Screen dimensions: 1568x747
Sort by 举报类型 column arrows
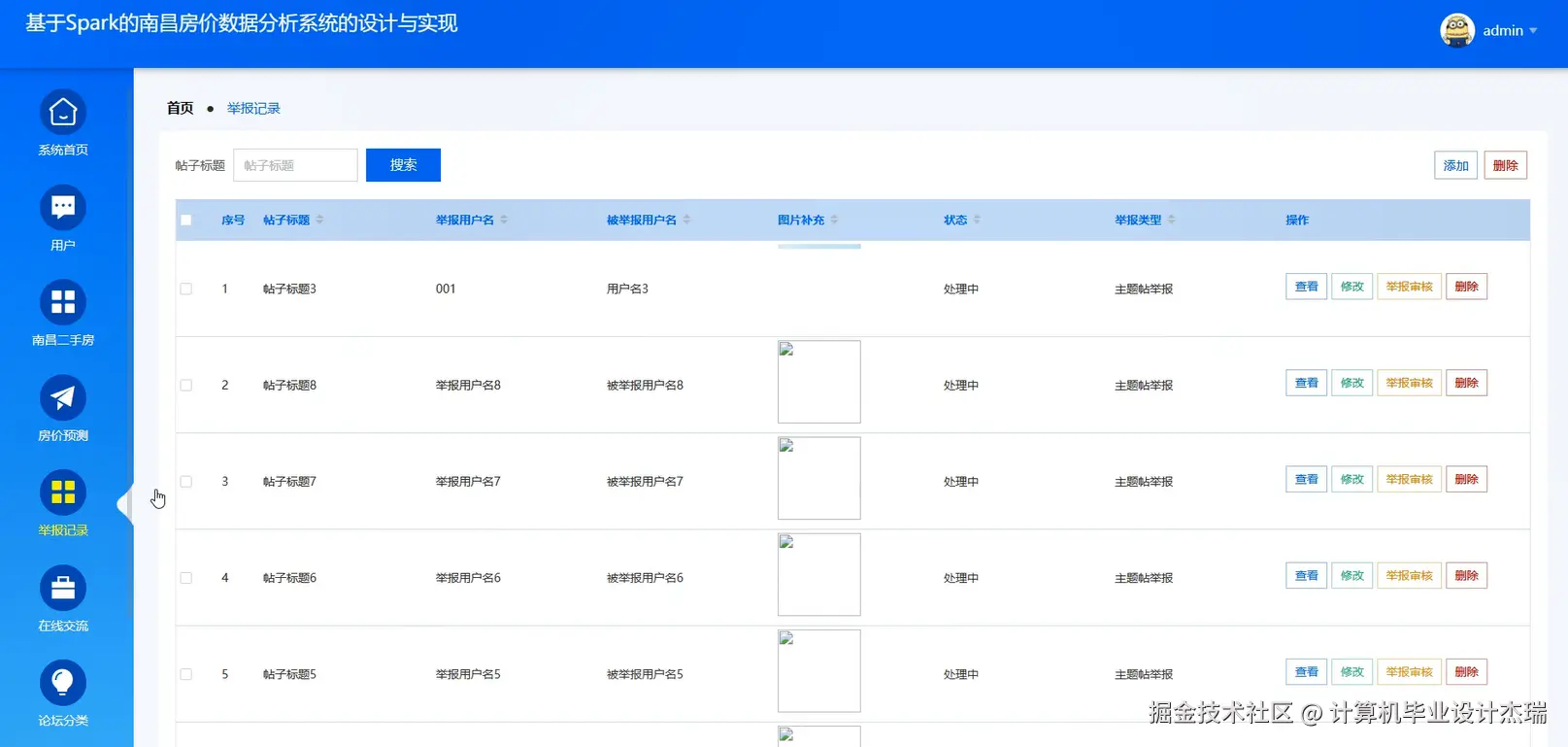1171,221
